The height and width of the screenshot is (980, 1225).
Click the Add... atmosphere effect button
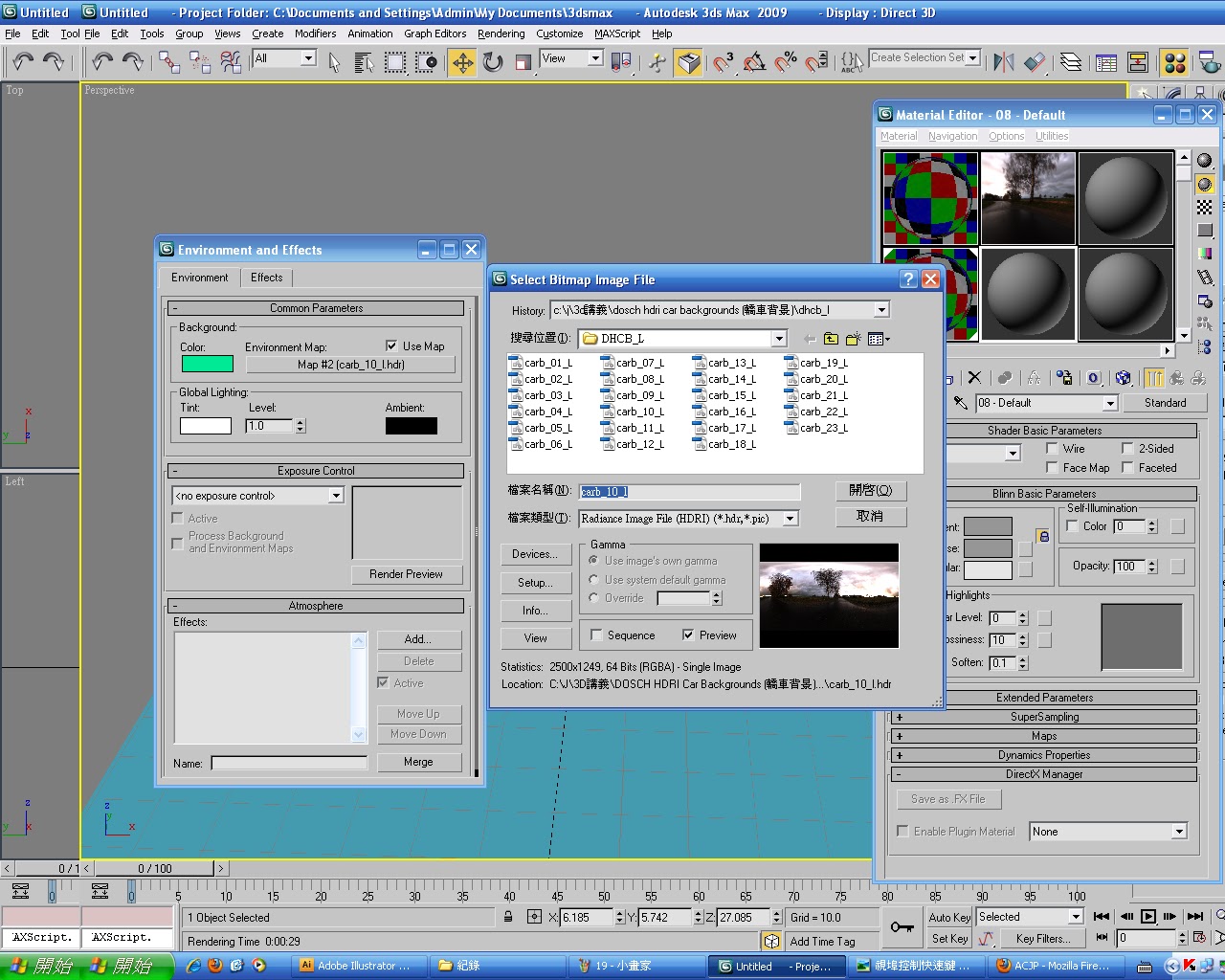pyautogui.click(x=418, y=639)
